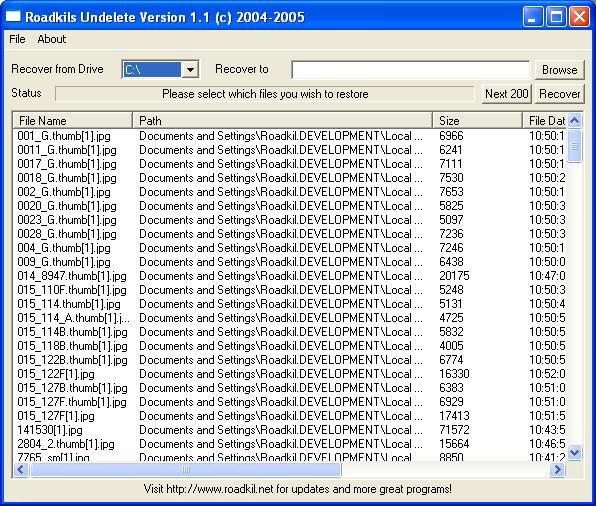Click size value 6966

pyautogui.click(x=451, y=136)
